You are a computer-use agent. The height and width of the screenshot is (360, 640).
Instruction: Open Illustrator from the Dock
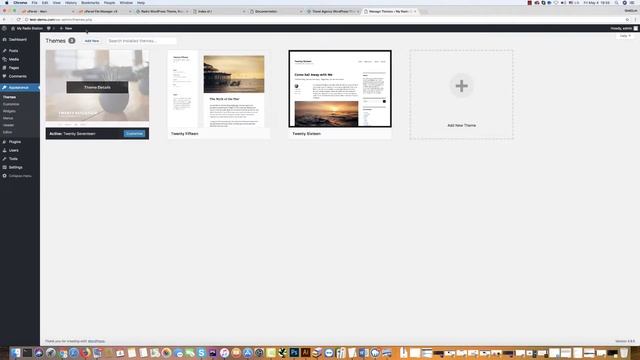pyautogui.click(x=305, y=352)
